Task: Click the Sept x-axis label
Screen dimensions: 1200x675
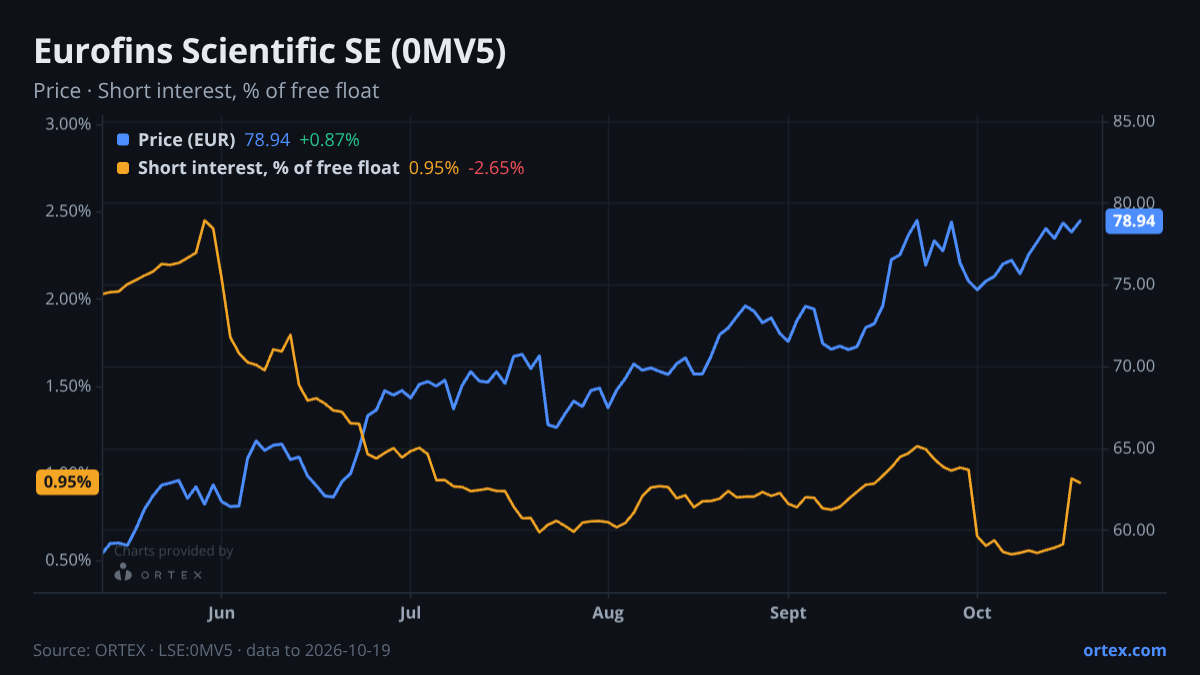Action: coord(789,612)
